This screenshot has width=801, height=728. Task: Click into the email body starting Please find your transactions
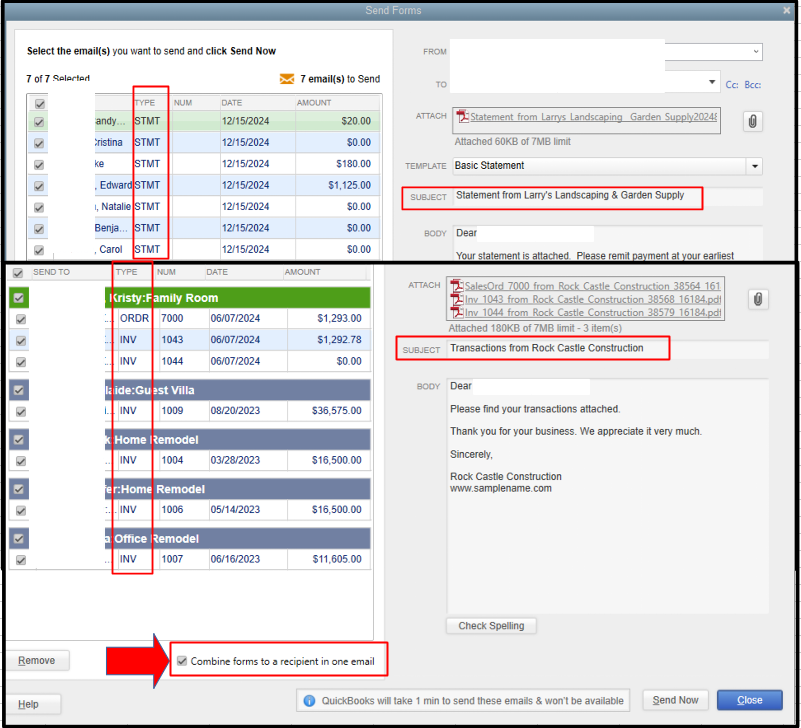[607, 496]
